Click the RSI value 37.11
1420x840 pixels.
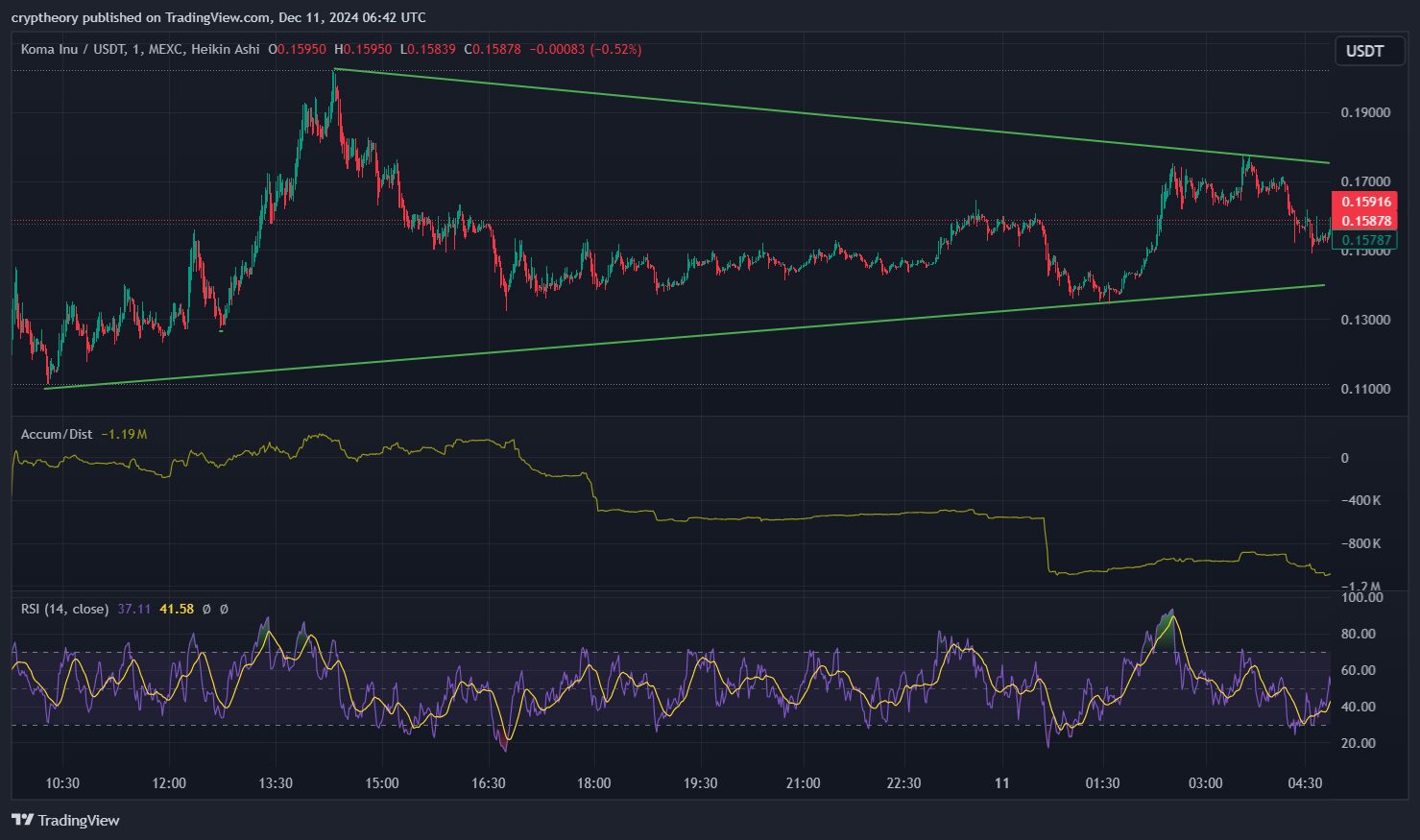coord(133,609)
